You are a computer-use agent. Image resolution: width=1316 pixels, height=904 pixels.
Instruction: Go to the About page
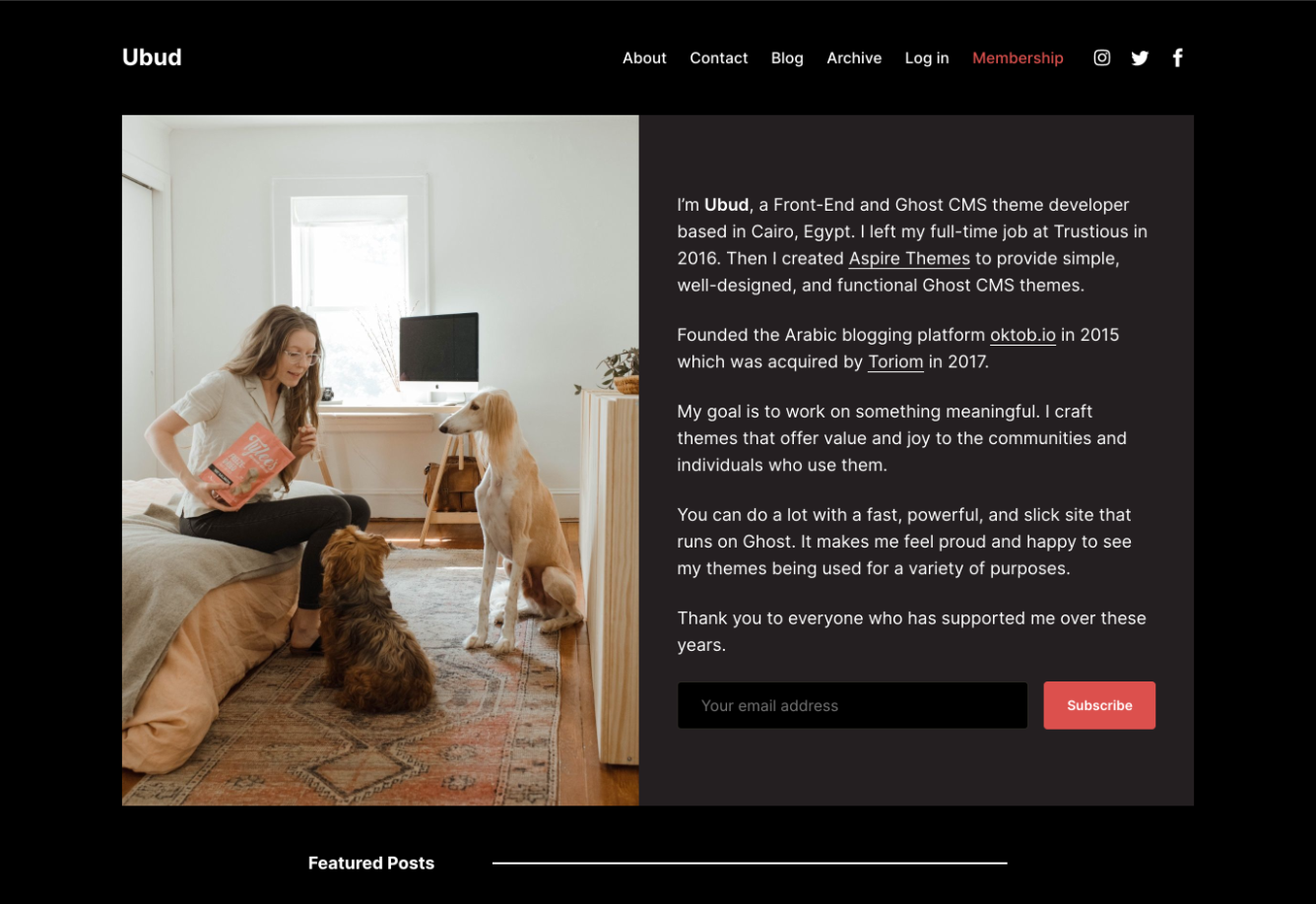coord(644,58)
